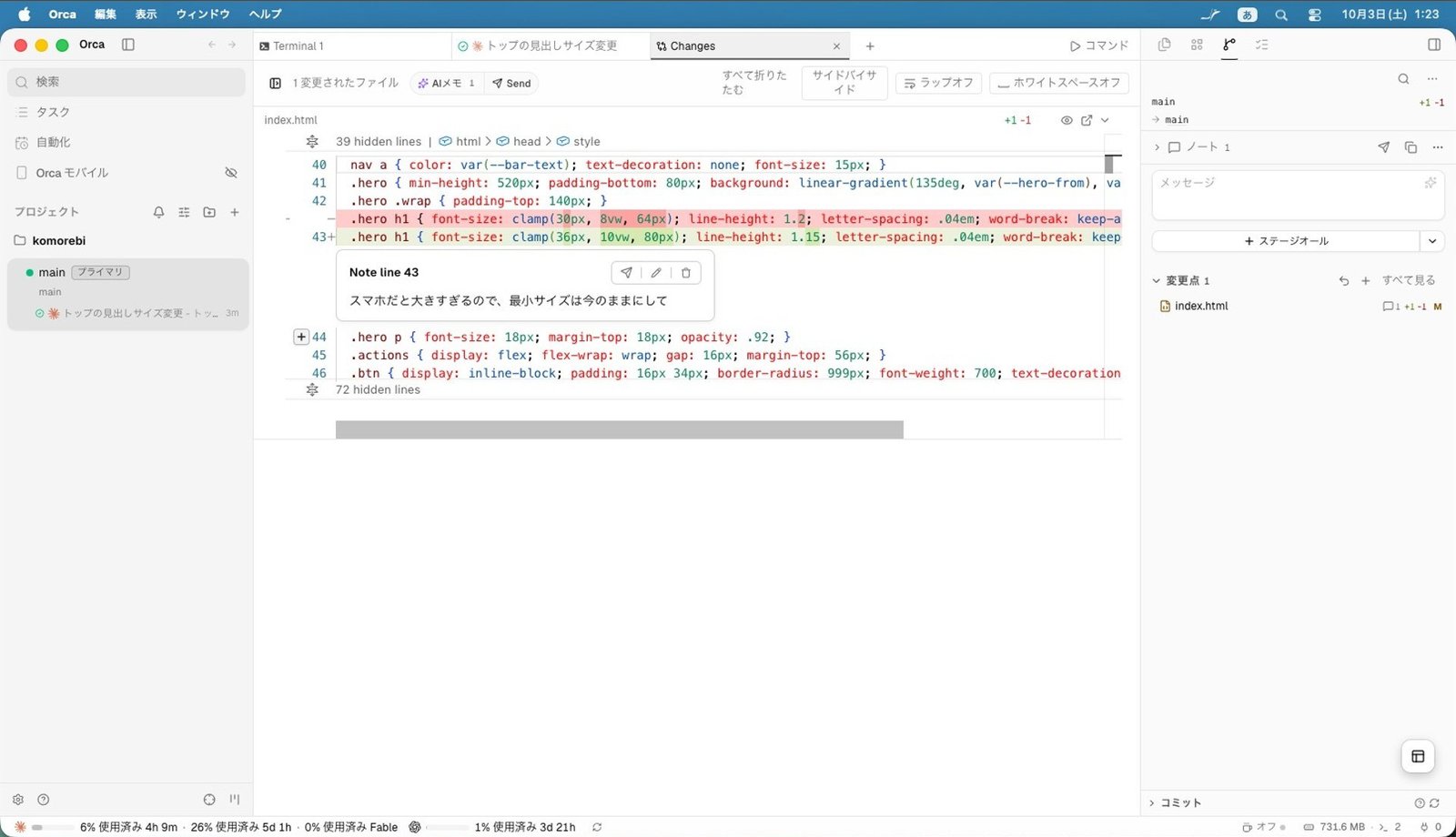
Task: Switch to トップの見出しサイズ変更 tab
Action: [x=551, y=45]
